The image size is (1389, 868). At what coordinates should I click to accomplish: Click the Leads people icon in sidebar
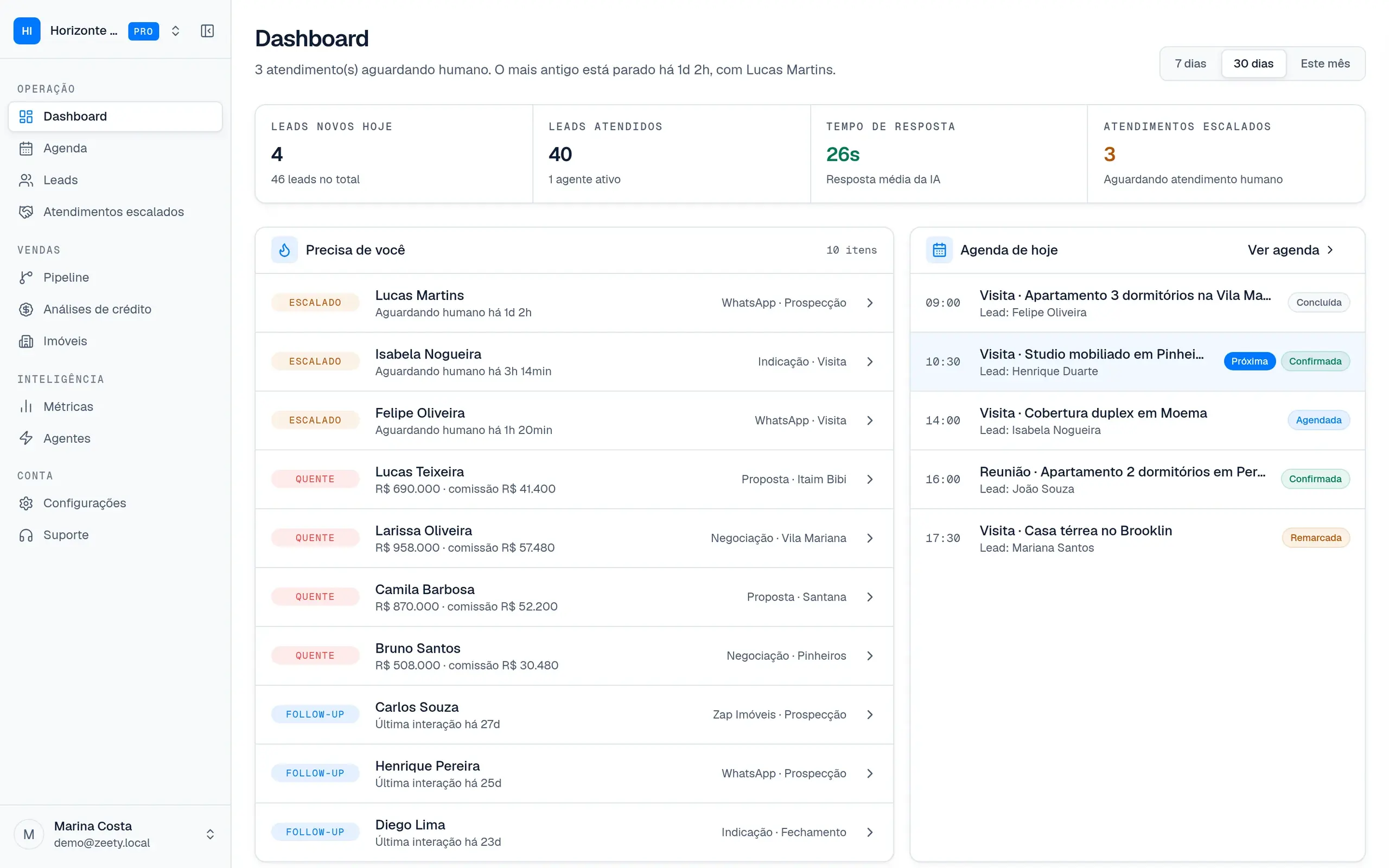(26, 180)
